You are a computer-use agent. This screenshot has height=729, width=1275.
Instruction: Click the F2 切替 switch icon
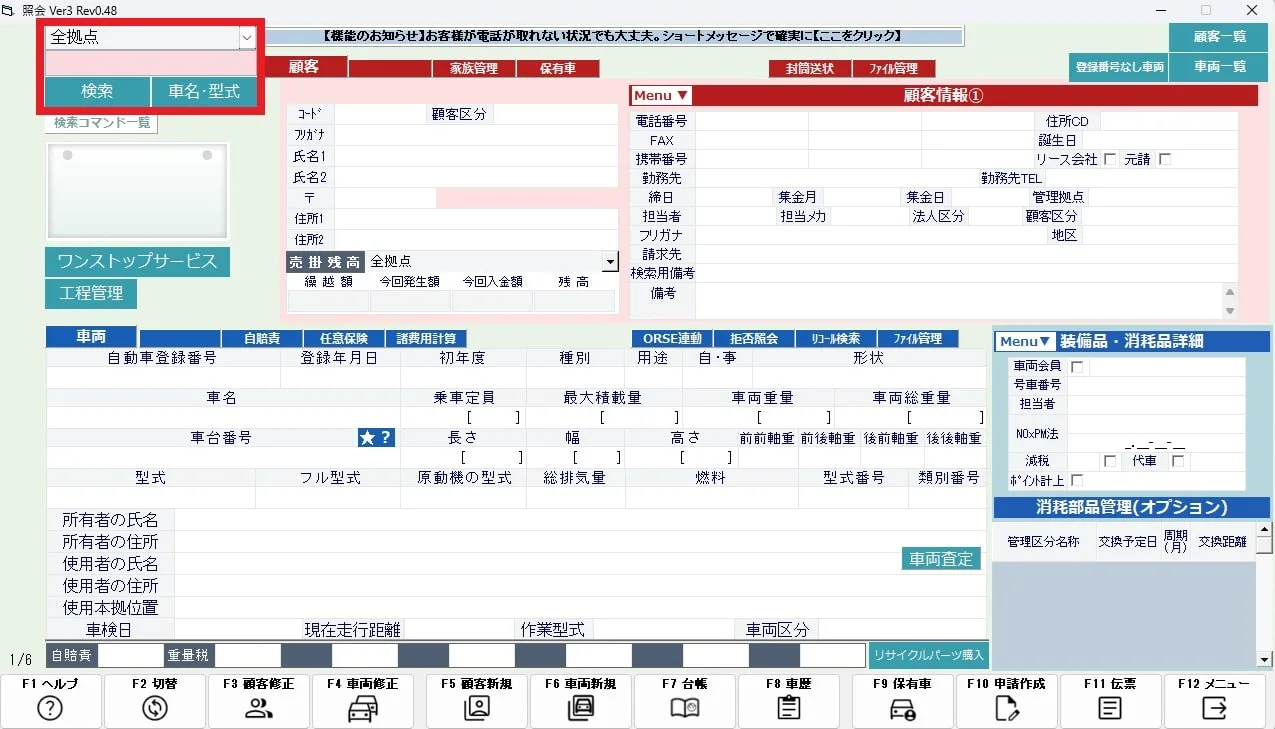[154, 708]
